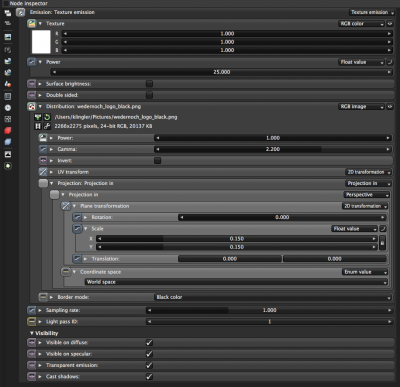Click the Projection in type dropdown
Image resolution: width=400 pixels, height=387 pixels.
click(x=368, y=183)
